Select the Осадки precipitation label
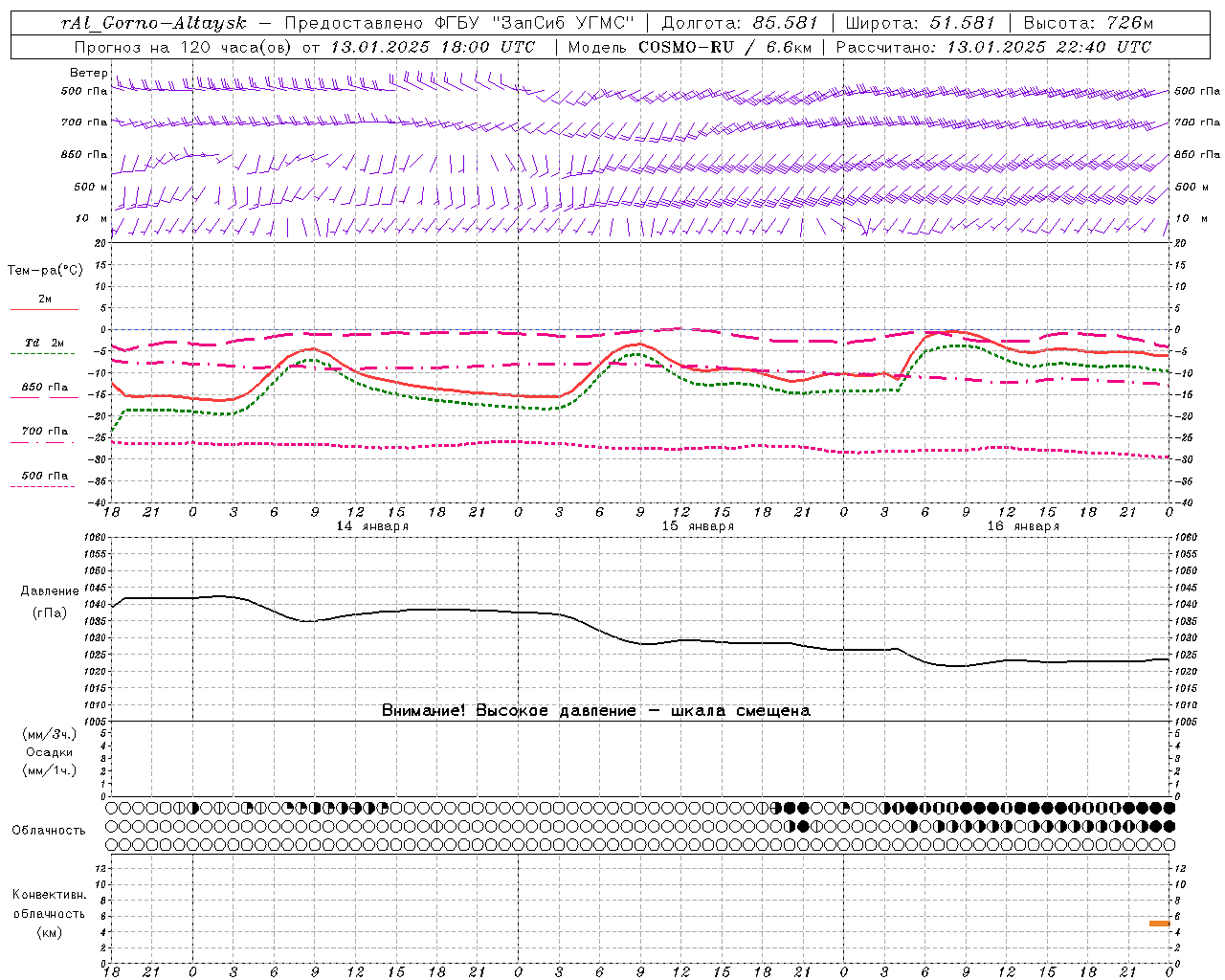This screenshot has width=1225, height=980. pos(49,752)
